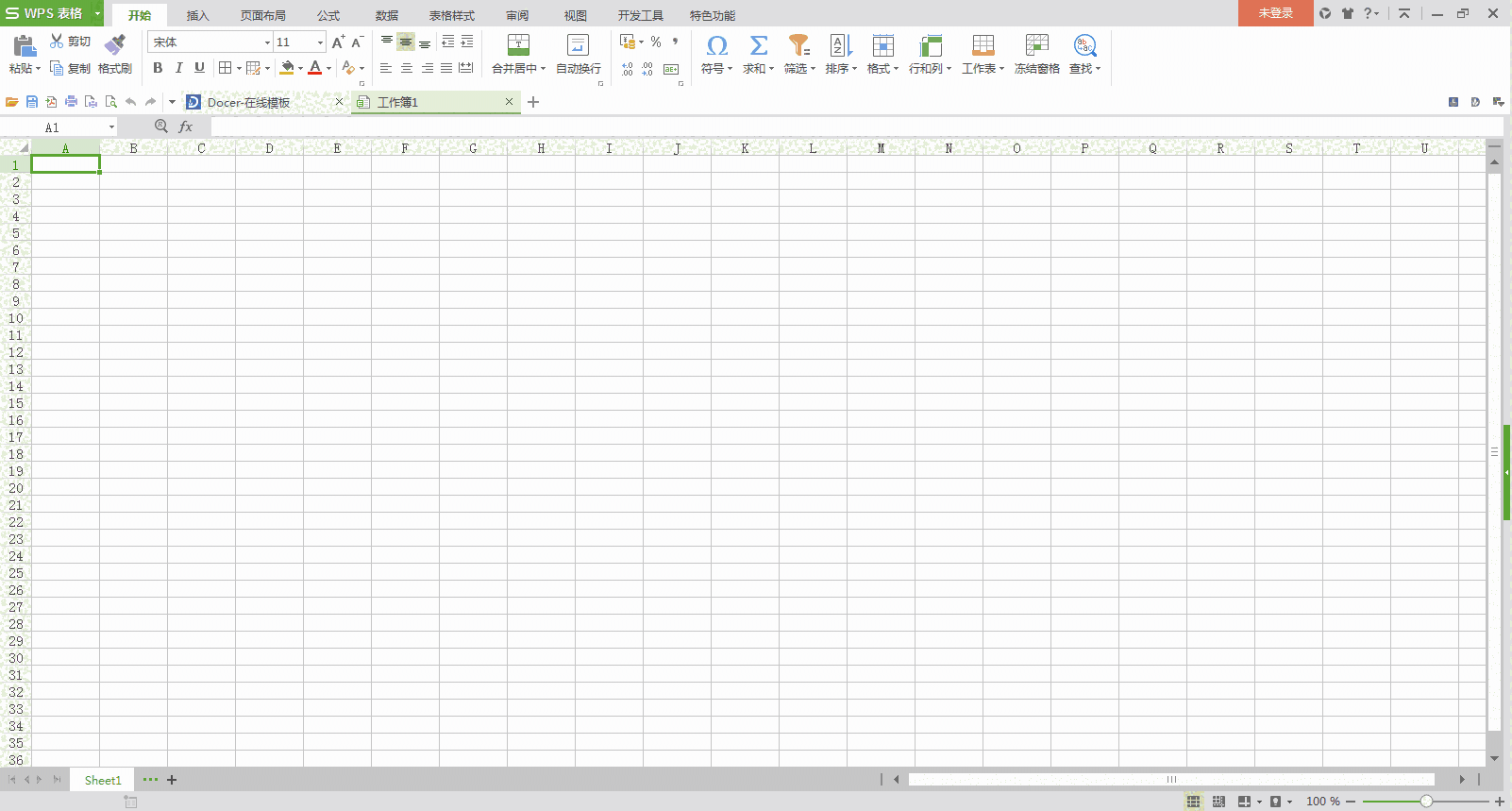Screen dimensions: 1512x811
Task: Select the Sheet1 worksheet tab
Action: [x=103, y=780]
